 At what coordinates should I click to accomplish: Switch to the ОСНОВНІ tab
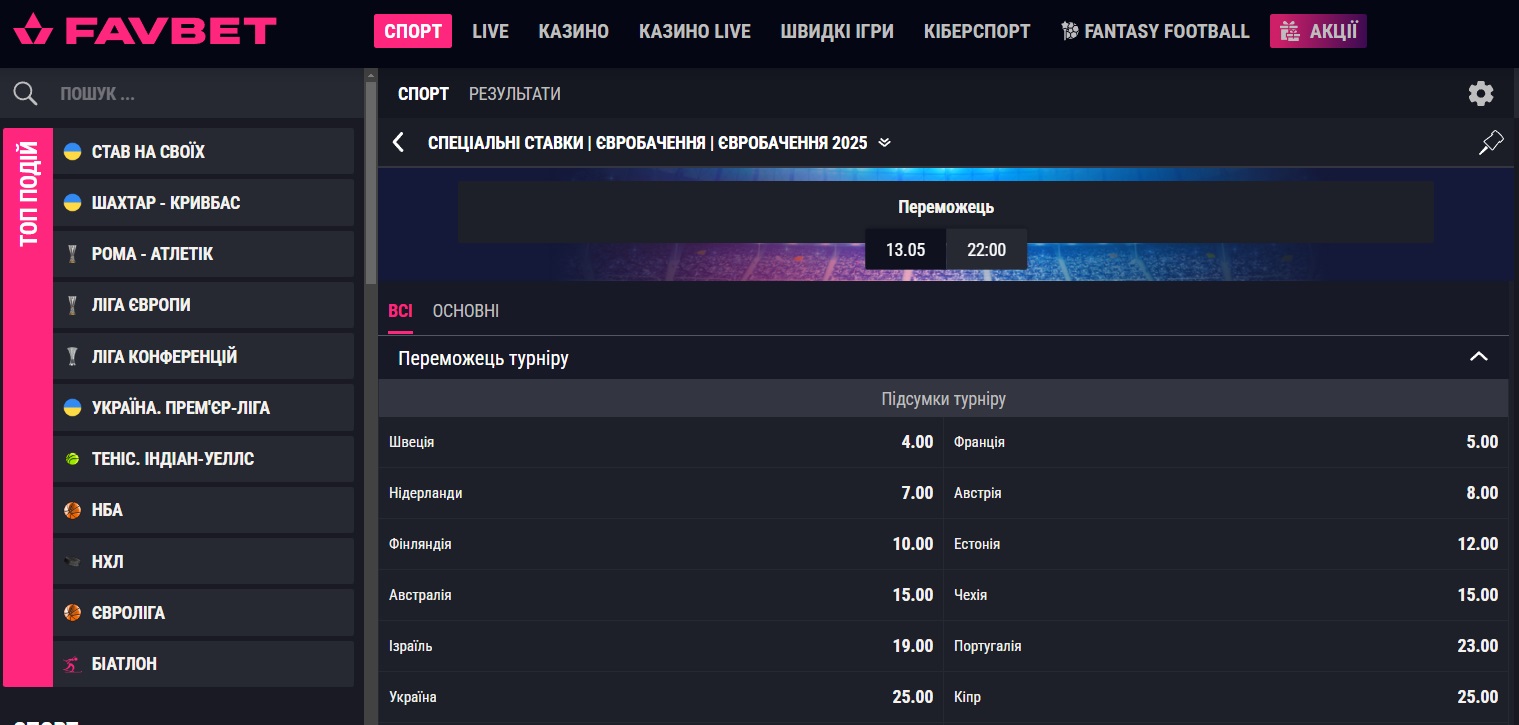click(465, 311)
